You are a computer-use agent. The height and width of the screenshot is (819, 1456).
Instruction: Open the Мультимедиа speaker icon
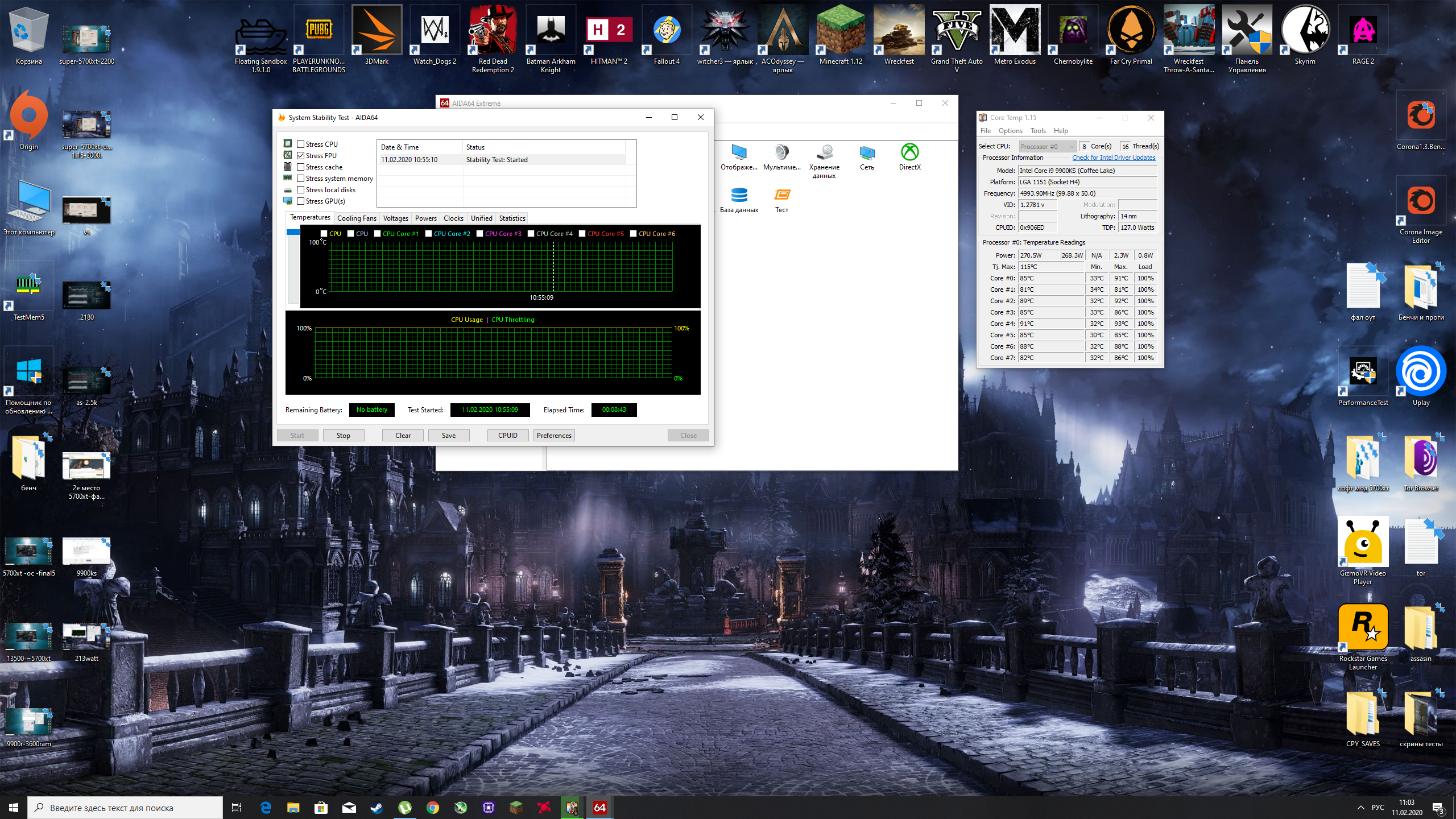point(781,153)
